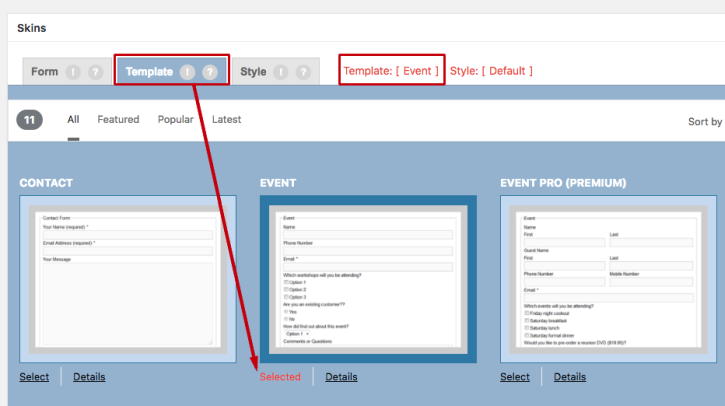This screenshot has height=406, width=725.
Task: Click the help icon on Style tab
Action: point(303,72)
